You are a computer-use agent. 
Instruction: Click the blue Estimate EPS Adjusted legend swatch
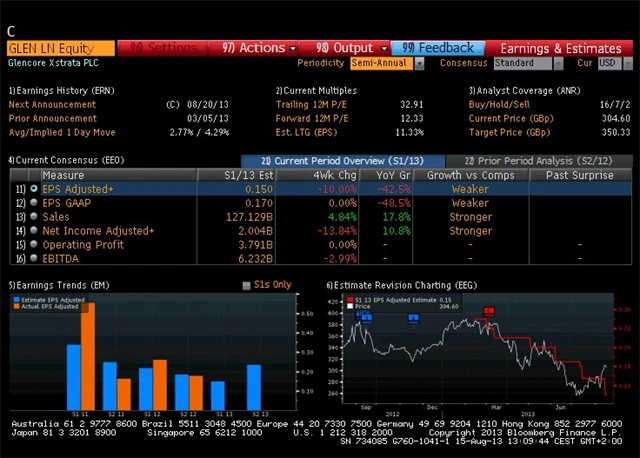16,300
